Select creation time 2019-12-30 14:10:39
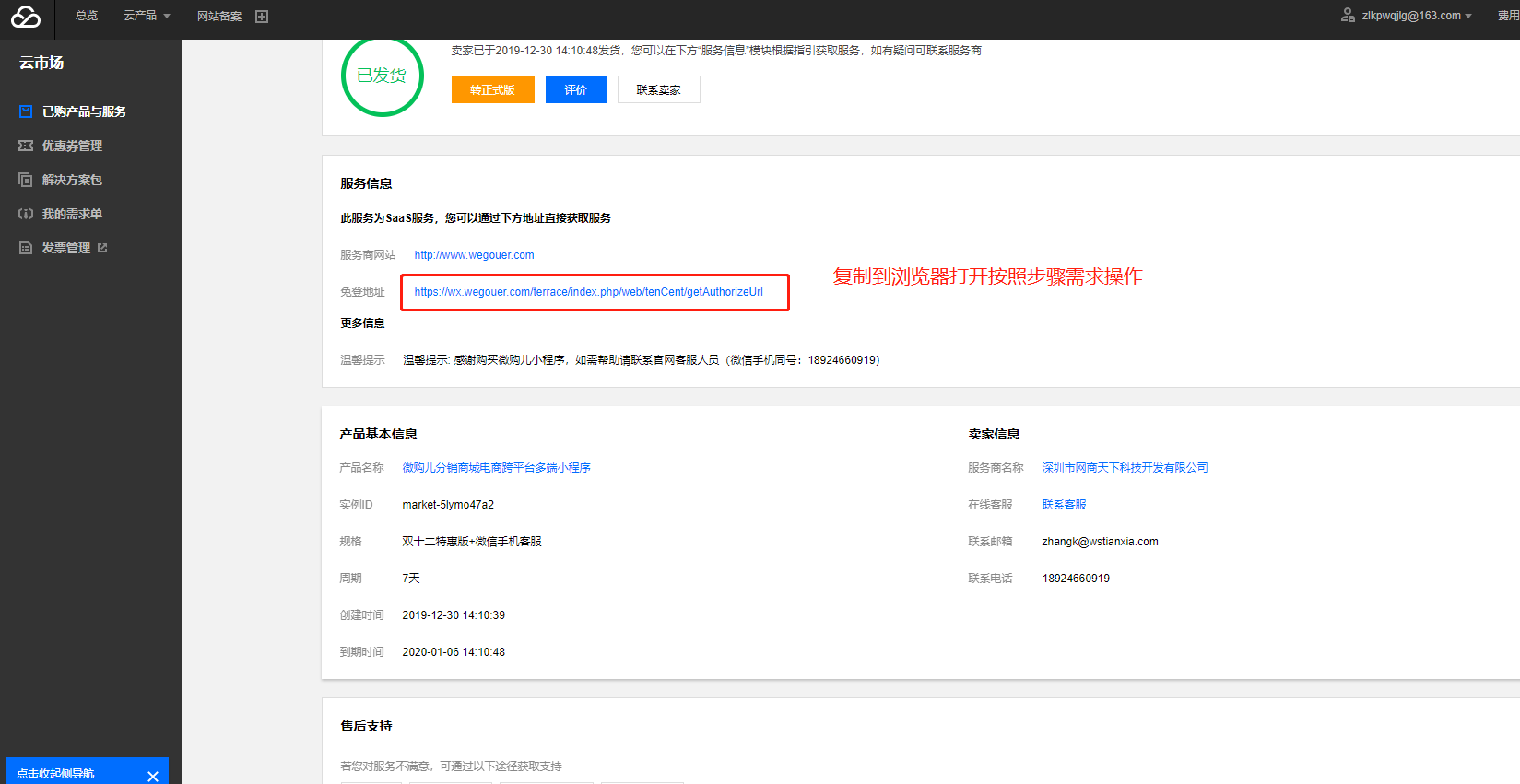 pos(454,615)
